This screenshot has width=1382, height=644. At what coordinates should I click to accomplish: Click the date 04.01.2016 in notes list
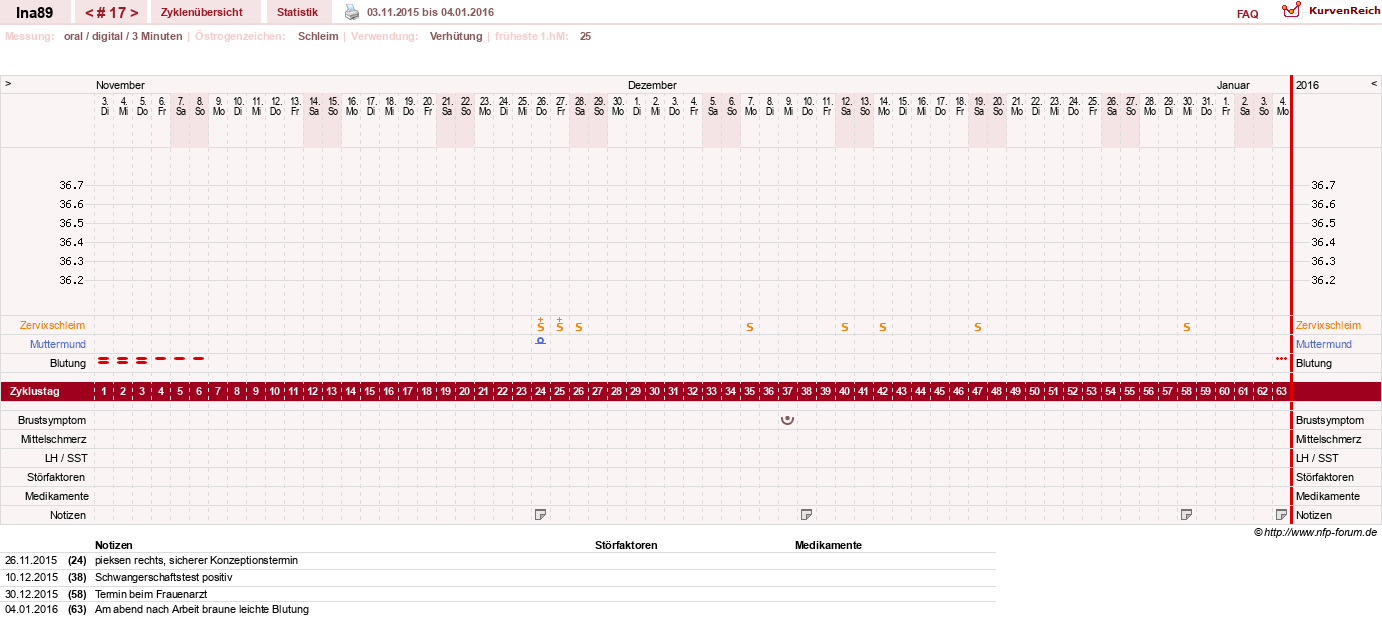[31, 609]
